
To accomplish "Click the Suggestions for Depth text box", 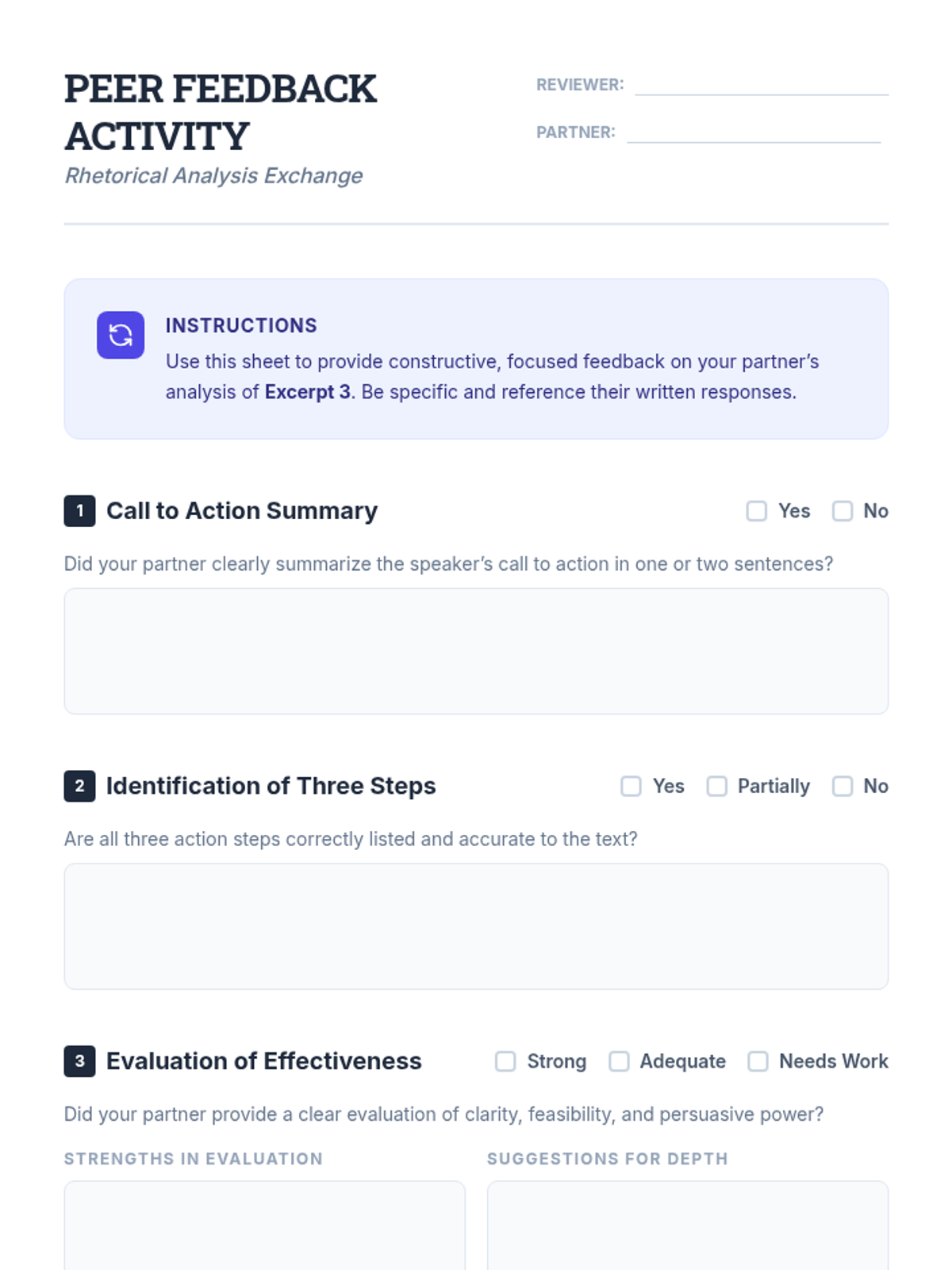I will 688,1226.
